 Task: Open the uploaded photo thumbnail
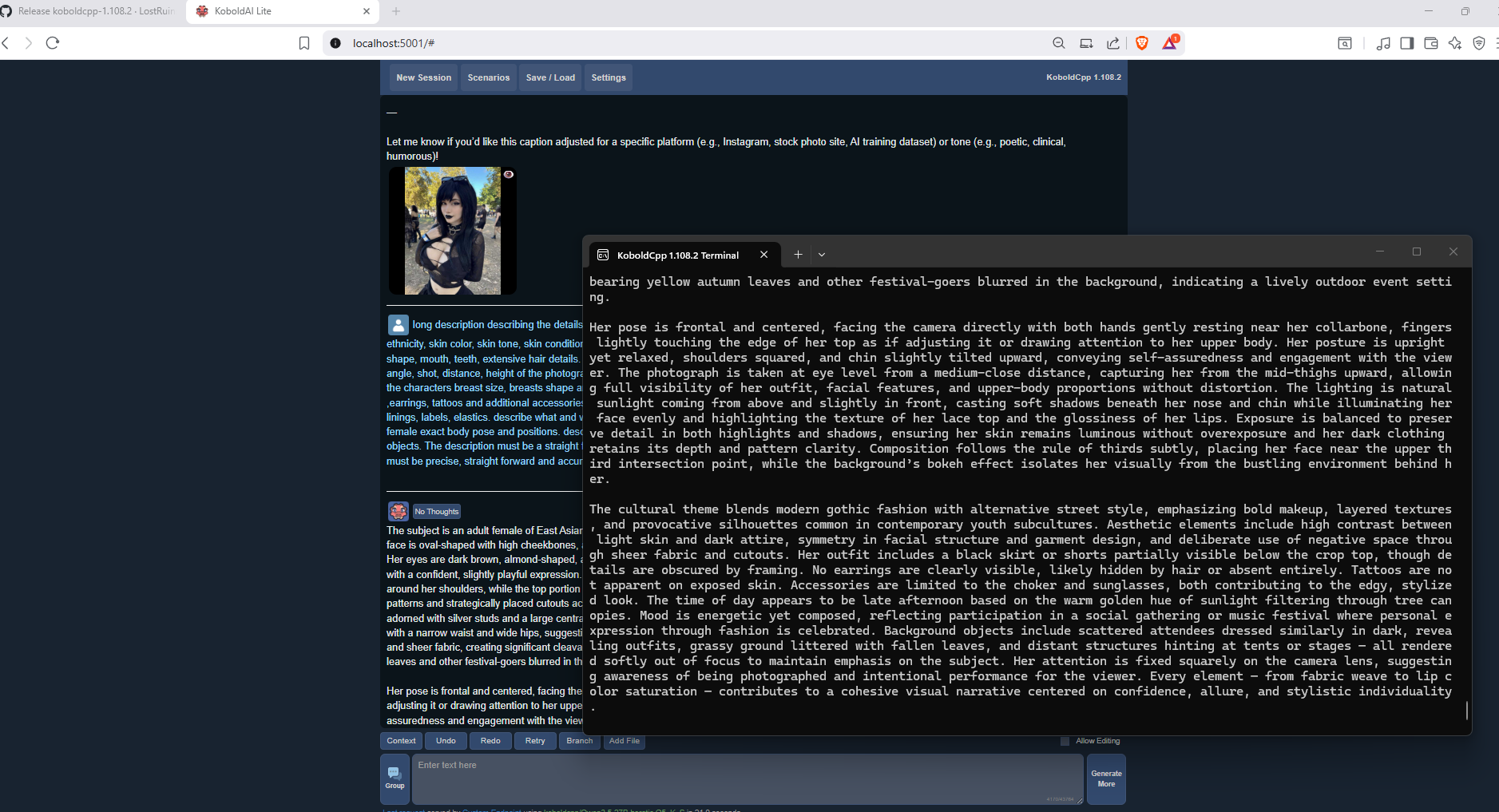click(452, 231)
